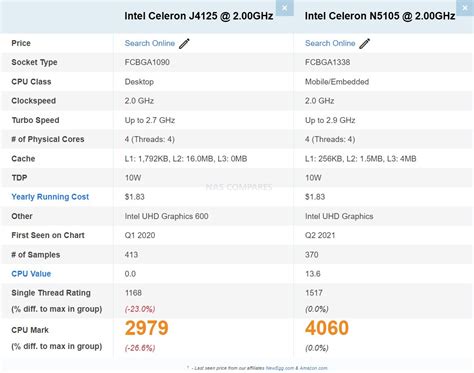Image resolution: width=474 pixels, height=373 pixels.
Task: Open the CPU Value link
Action: [31, 274]
